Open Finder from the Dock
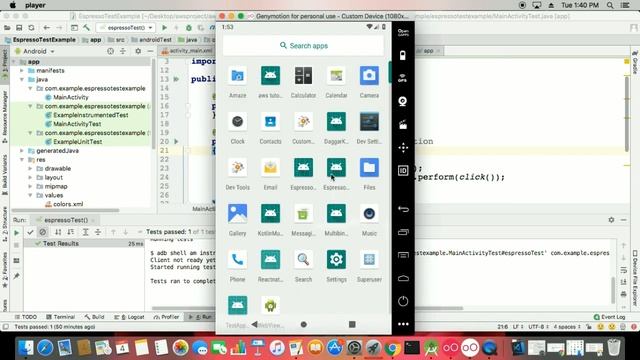The width and height of the screenshot is (640, 360). pyautogui.click(x=25, y=348)
